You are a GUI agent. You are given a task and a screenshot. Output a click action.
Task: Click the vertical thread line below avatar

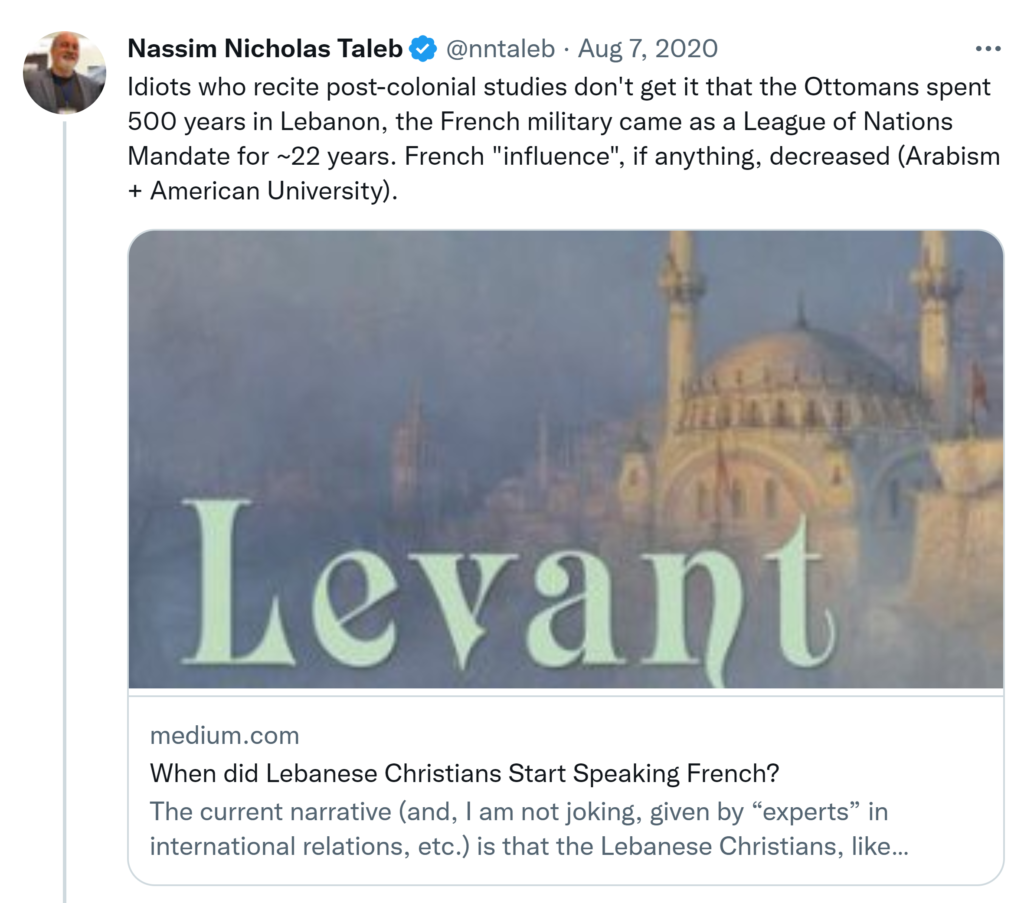pos(65,500)
